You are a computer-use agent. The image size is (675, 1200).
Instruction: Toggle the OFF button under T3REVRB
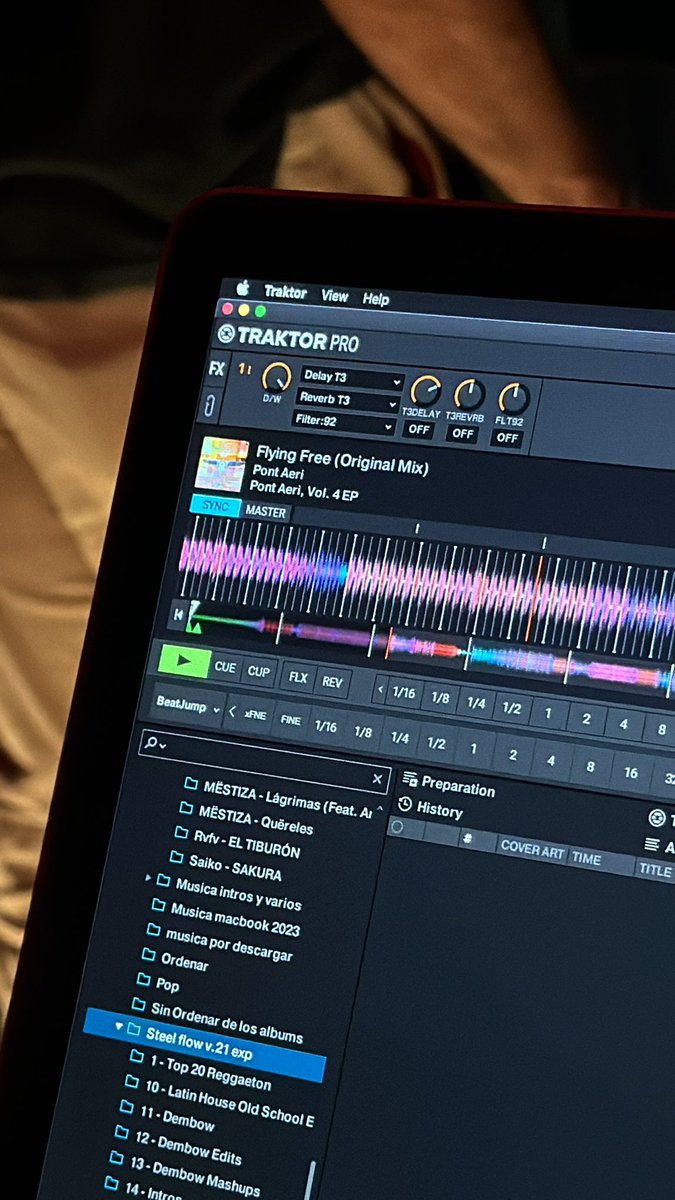[462, 433]
